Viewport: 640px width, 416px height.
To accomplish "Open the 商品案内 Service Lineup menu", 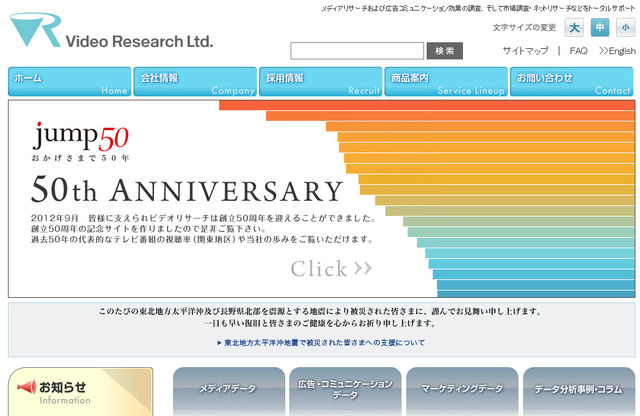I will click(446, 82).
